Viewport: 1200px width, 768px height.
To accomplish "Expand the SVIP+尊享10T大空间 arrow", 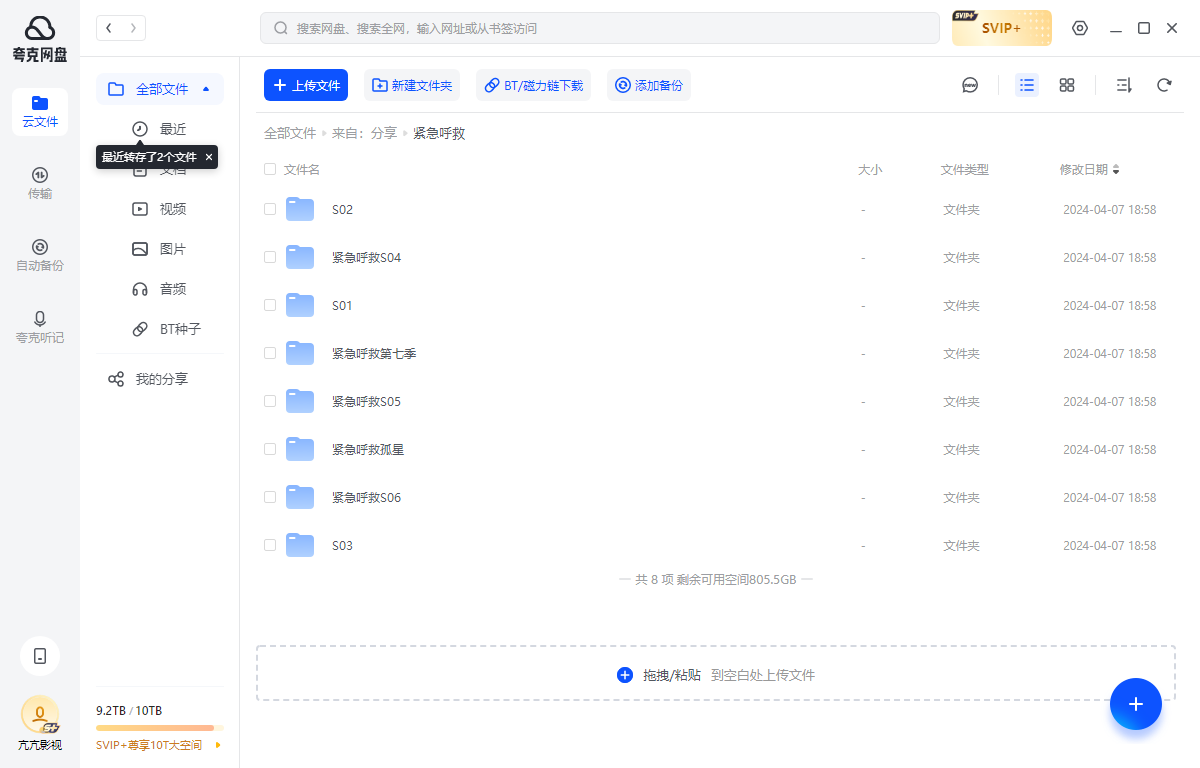I will click(x=218, y=745).
